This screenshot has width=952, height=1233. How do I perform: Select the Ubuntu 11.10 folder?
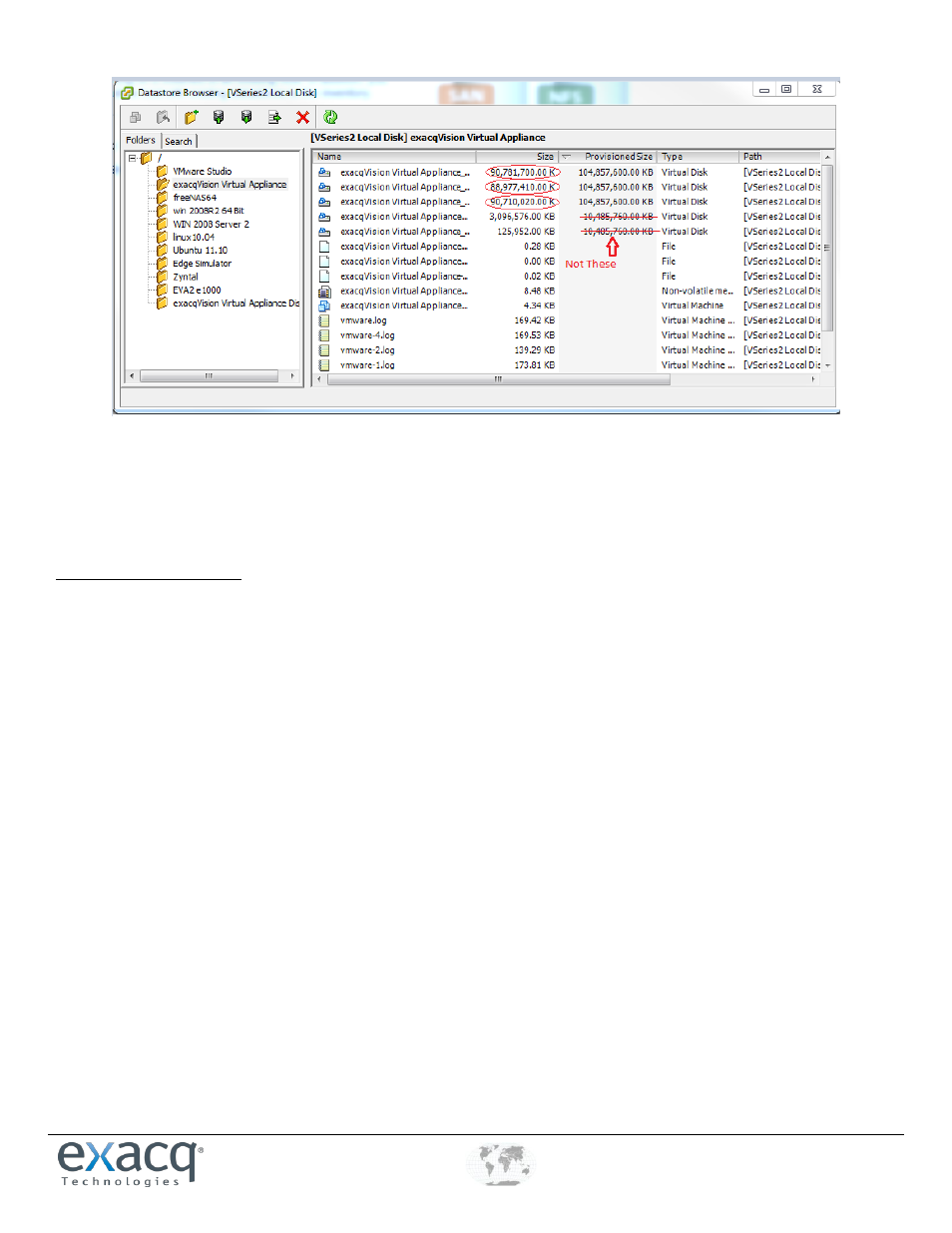[201, 251]
